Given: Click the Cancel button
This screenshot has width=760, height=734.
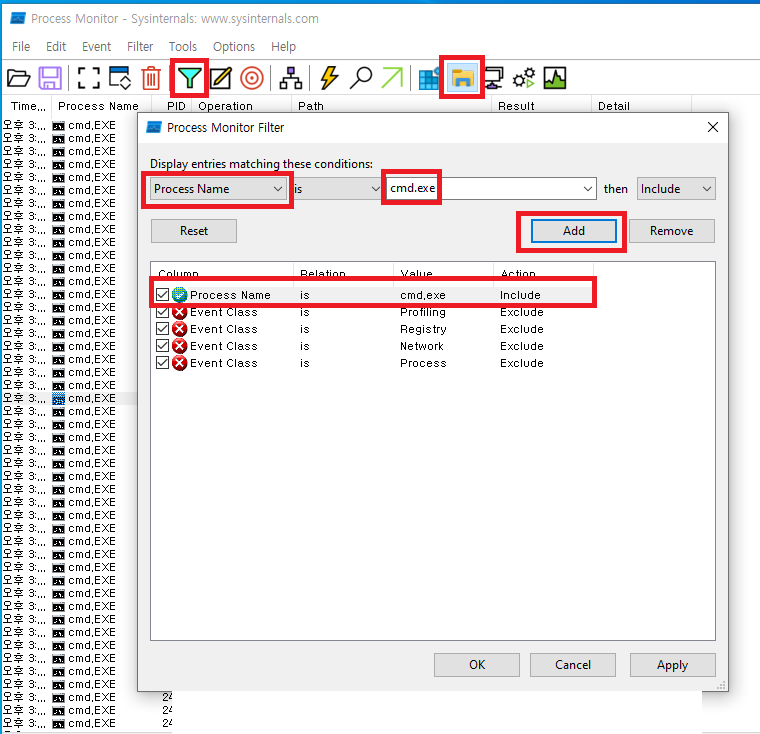Looking at the screenshot, I should coord(573,665).
